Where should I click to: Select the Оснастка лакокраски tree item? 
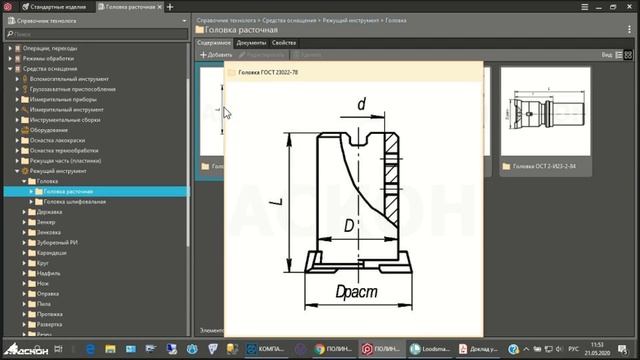(x=58, y=140)
